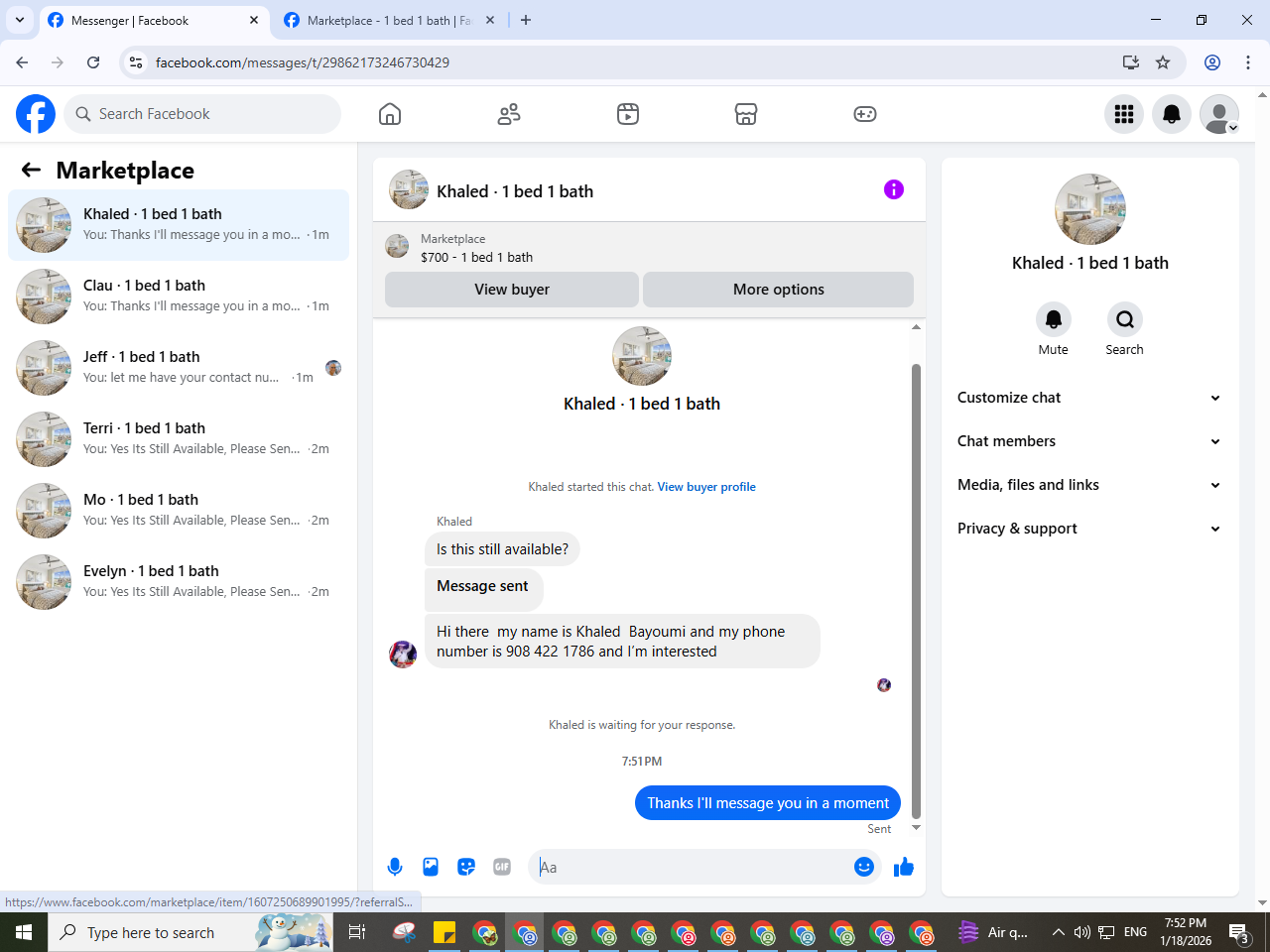Open the View buyer profile link
1270x952 pixels.
(x=706, y=487)
